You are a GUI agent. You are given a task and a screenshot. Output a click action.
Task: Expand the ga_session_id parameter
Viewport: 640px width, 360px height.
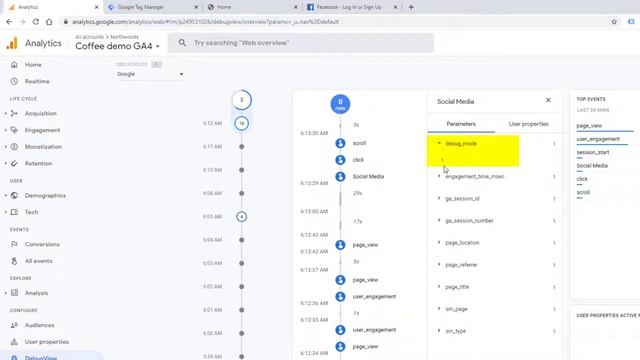click(439, 198)
